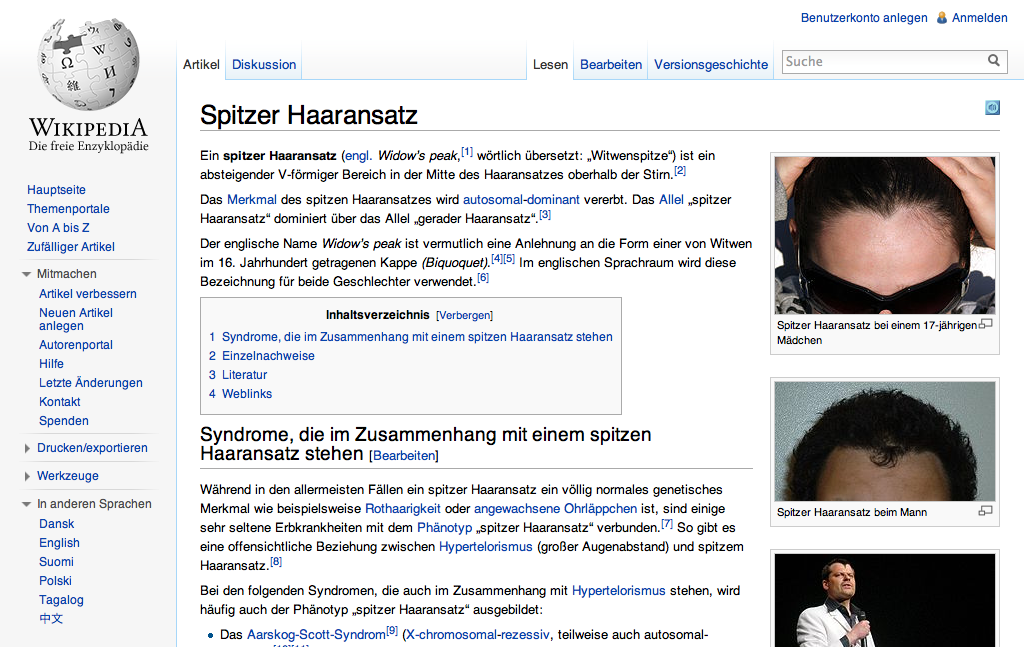Click the search magnifier icon
The image size is (1024, 647).
(993, 61)
